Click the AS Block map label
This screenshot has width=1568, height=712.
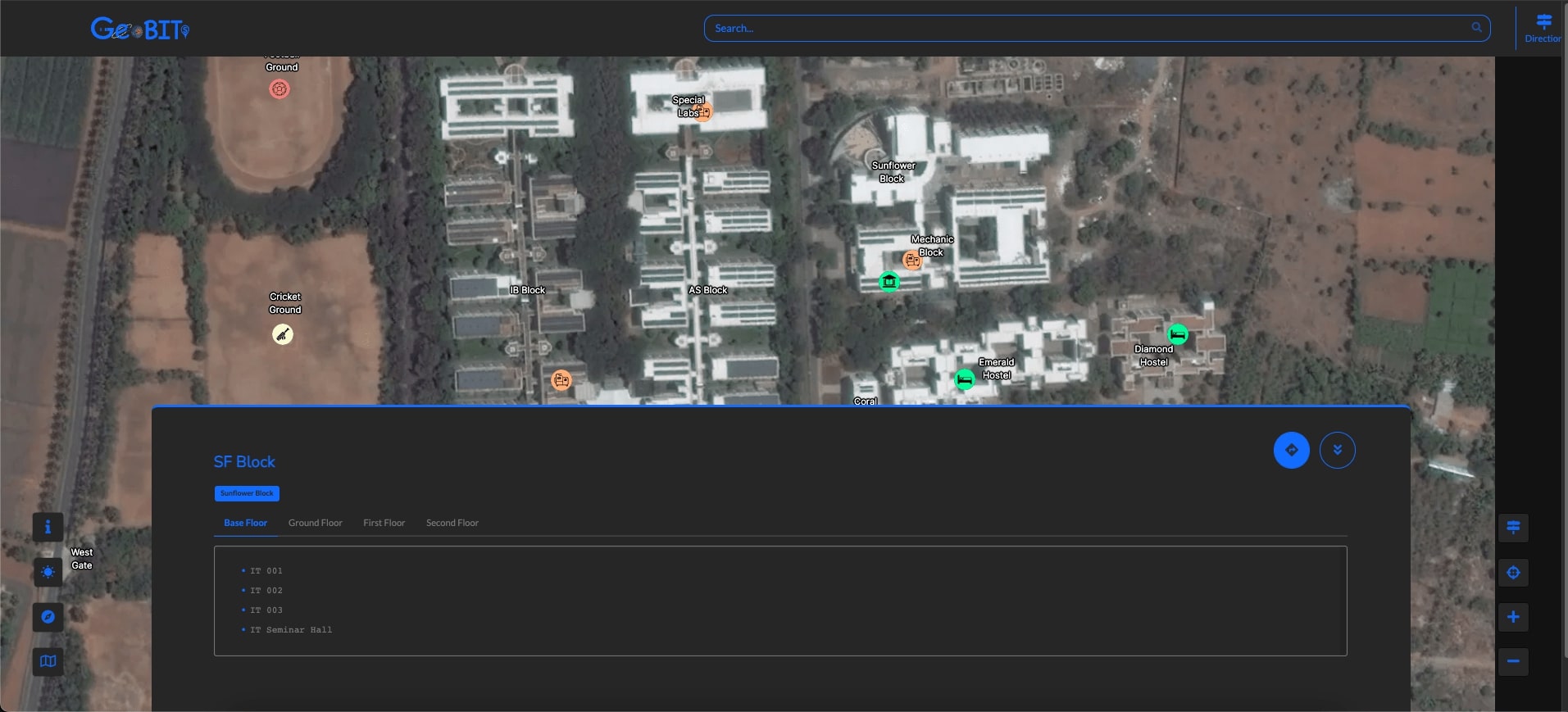click(708, 290)
